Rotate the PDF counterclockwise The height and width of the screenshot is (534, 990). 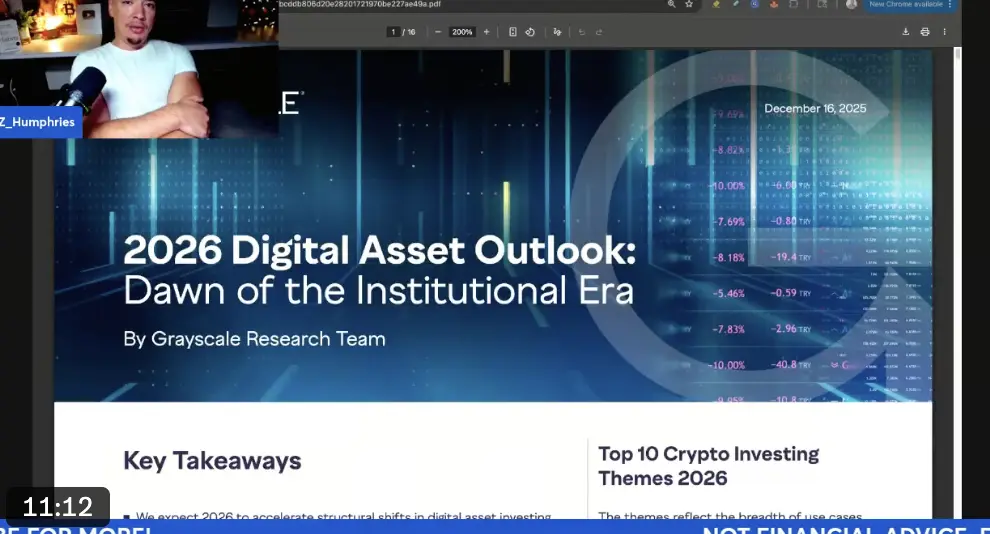pyautogui.click(x=530, y=32)
